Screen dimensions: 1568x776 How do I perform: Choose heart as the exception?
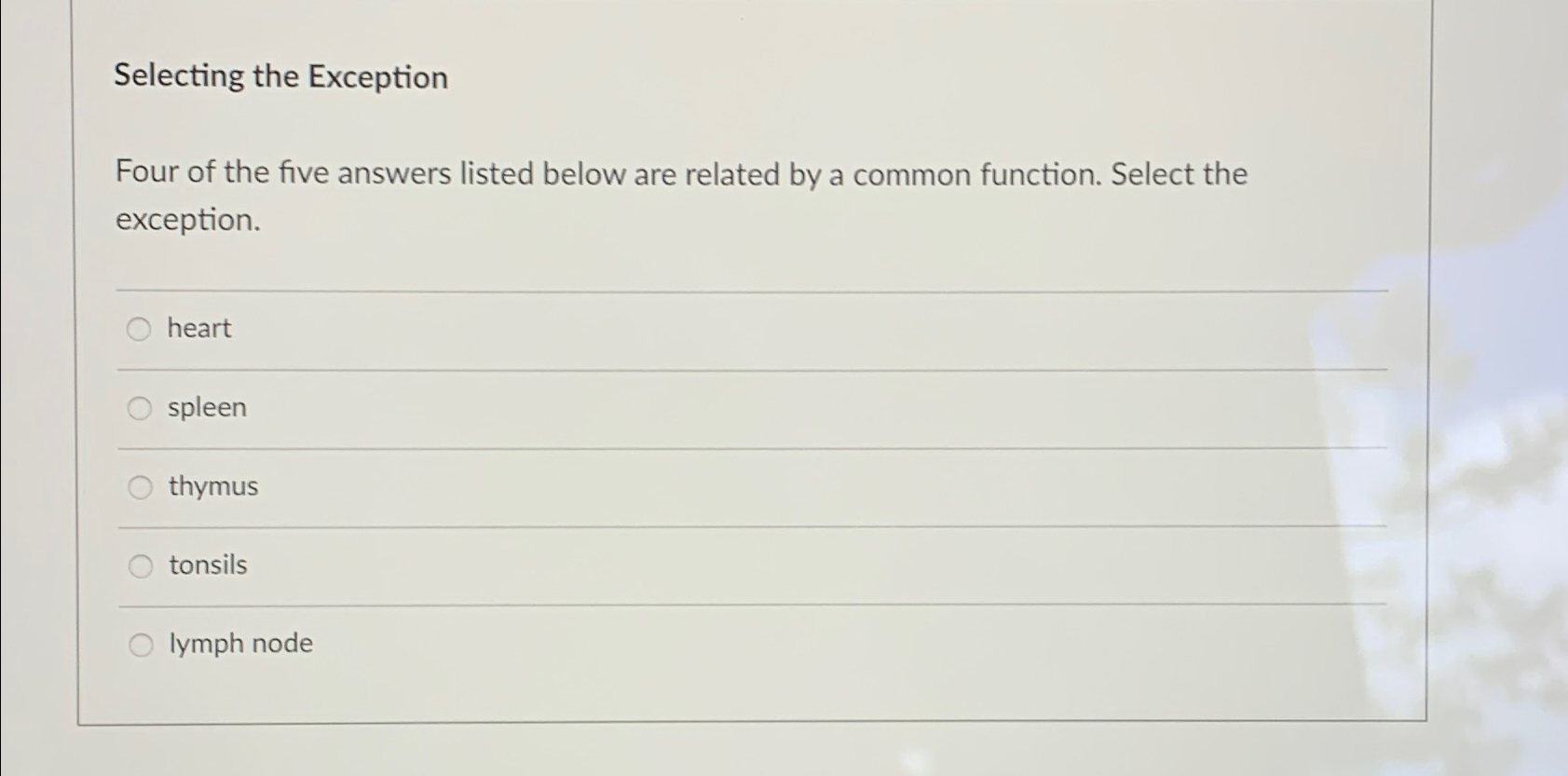140,329
